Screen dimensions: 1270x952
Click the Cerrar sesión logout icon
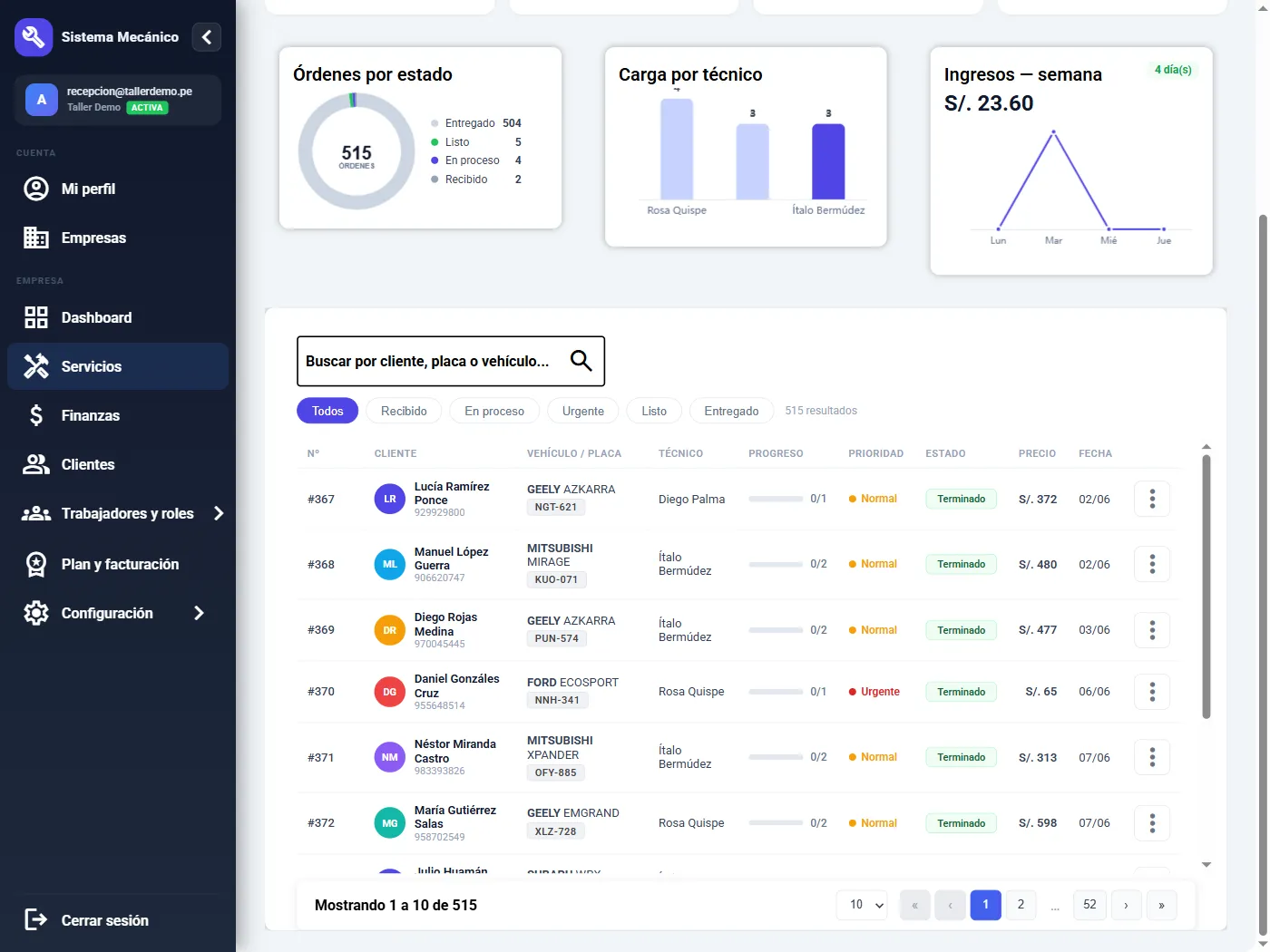click(x=36, y=920)
